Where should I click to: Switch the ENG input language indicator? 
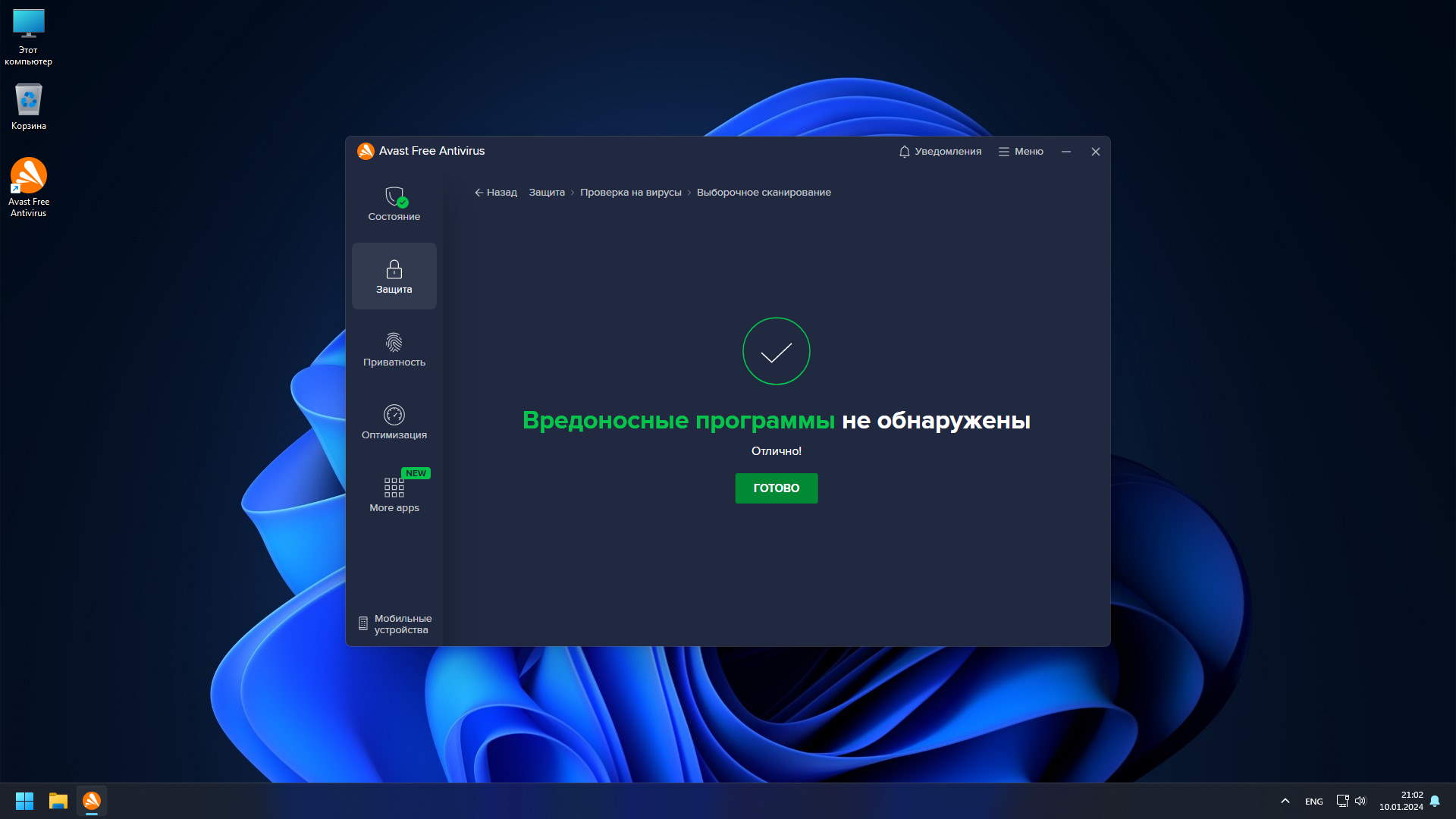pos(1313,802)
